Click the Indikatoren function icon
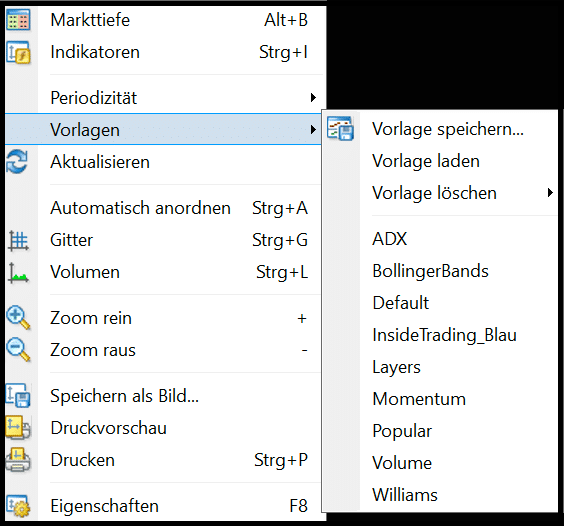The image size is (564, 526). tap(18, 53)
